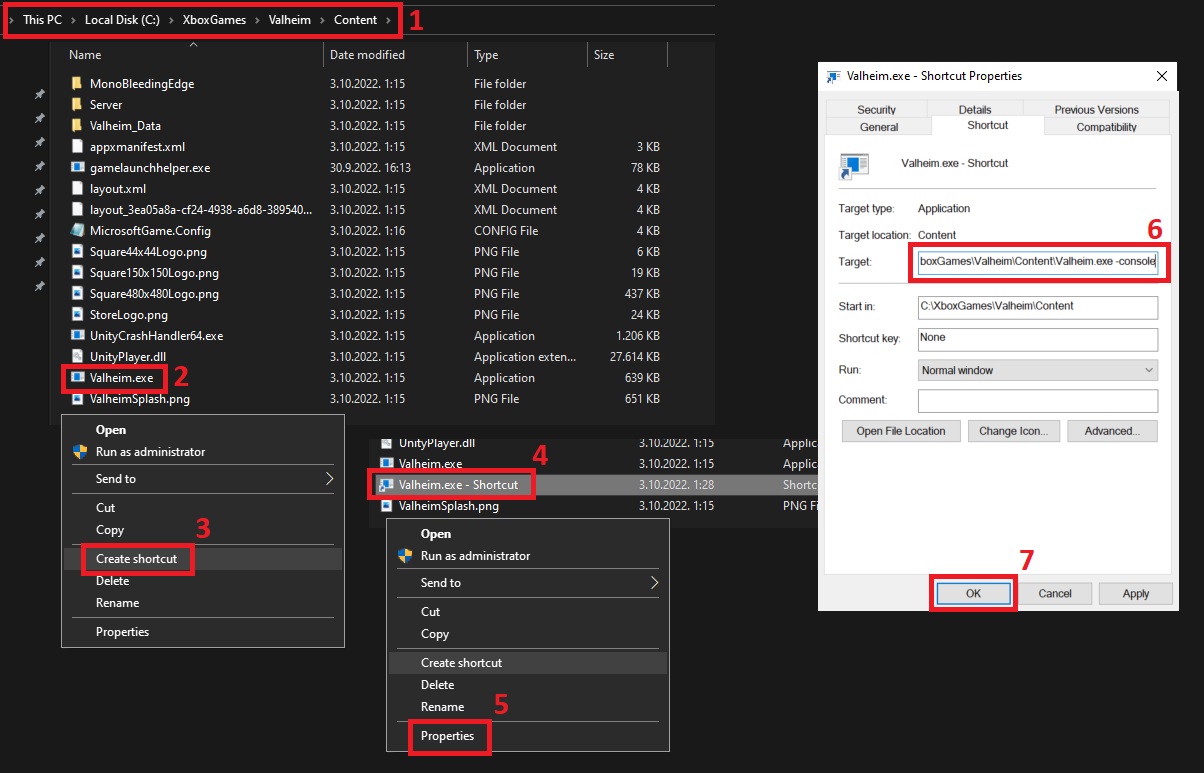Expand the Send to submenu in first context menu
The height and width of the screenshot is (773, 1204).
202,479
